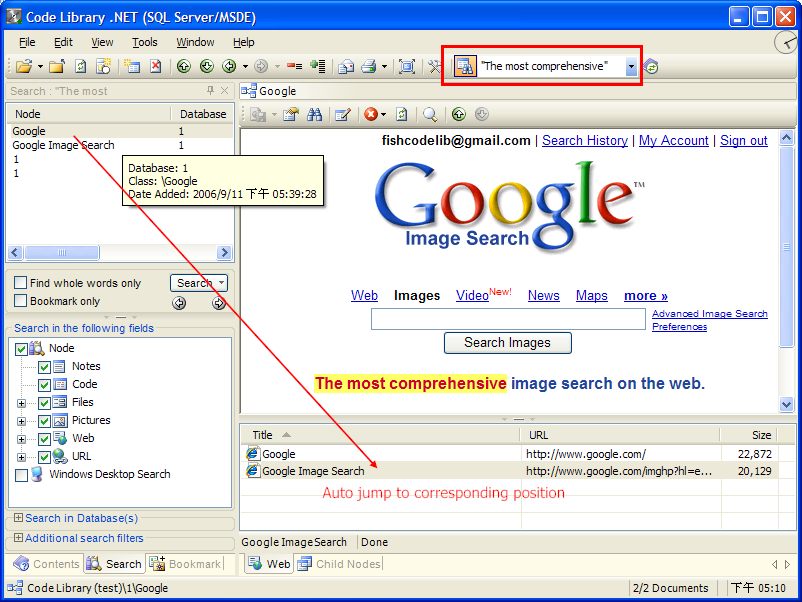The width and height of the screenshot is (802, 602).
Task: Uncheck the Files field checkbox
Action: tap(44, 403)
